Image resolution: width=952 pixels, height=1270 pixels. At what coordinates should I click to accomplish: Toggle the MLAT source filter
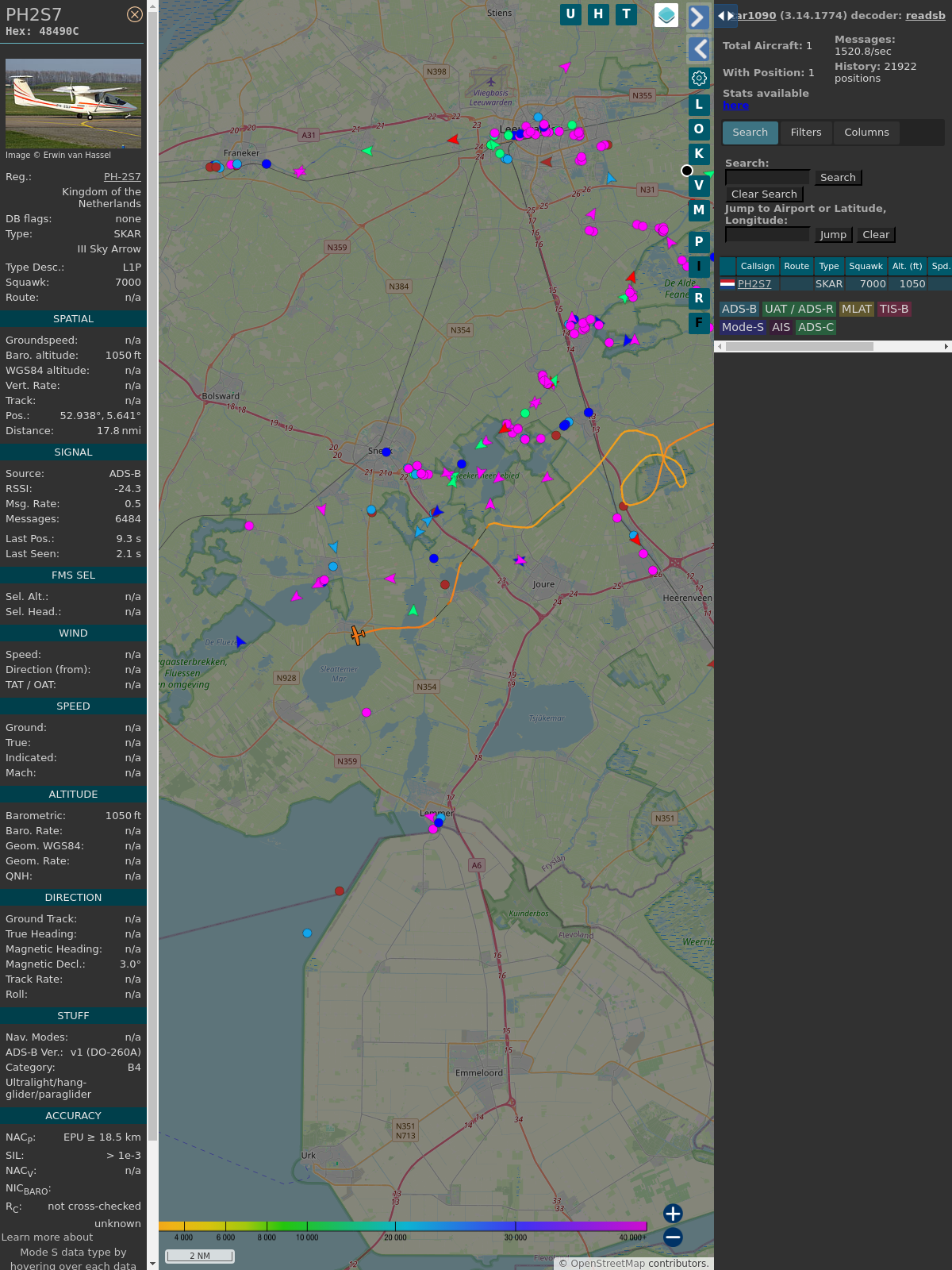(x=856, y=309)
